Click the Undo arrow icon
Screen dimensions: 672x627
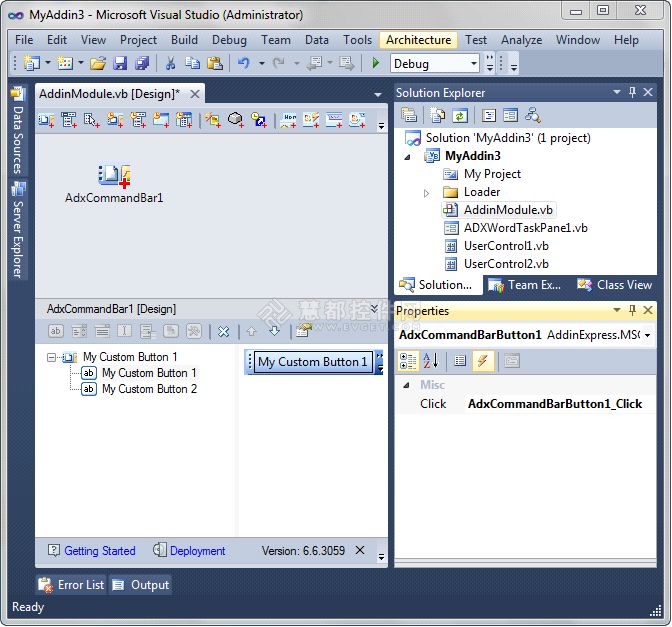point(243,63)
